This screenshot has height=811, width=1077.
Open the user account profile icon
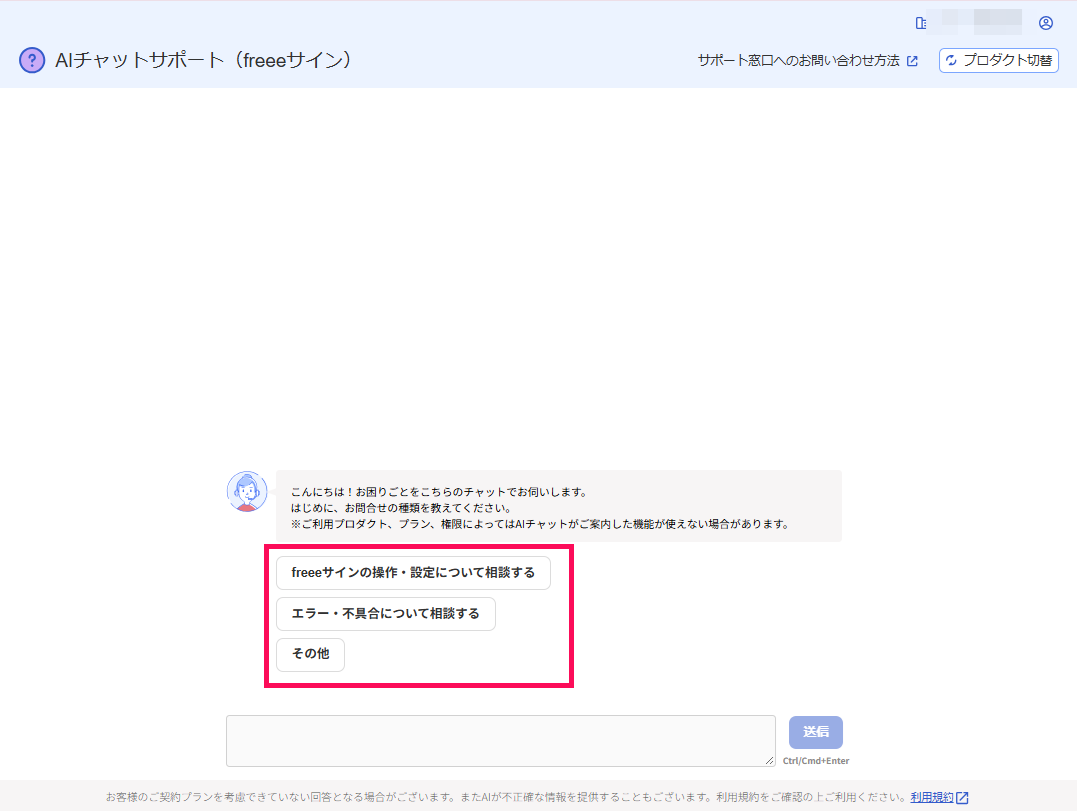pos(1045,23)
